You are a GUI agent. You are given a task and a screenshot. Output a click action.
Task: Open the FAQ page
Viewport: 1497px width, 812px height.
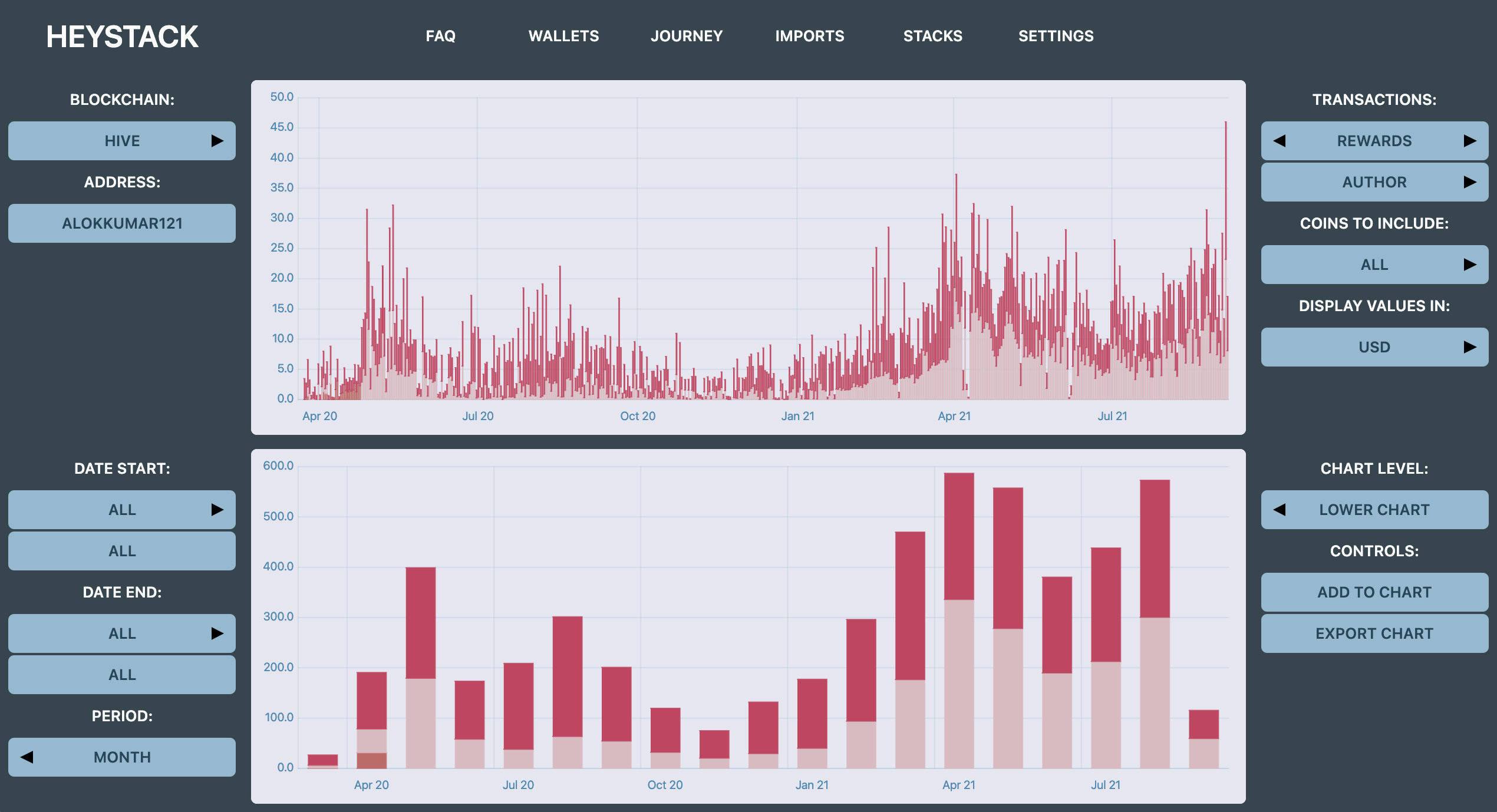click(x=440, y=36)
